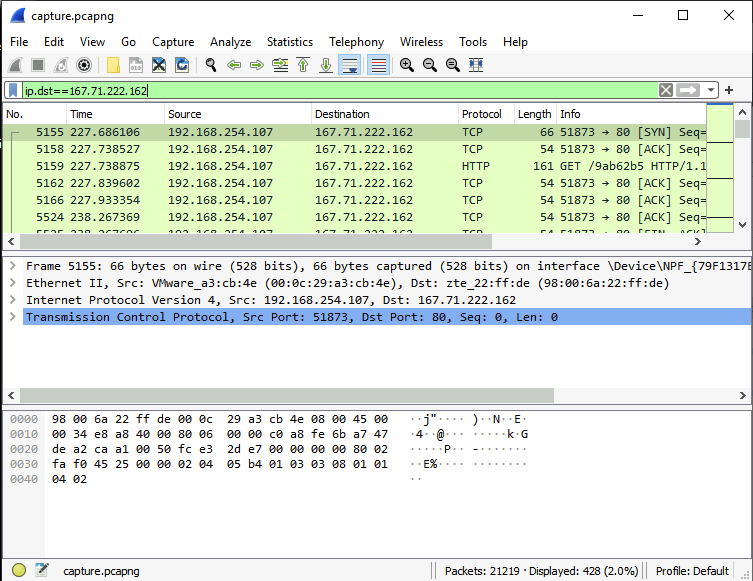Open the Wireless menu
The width and height of the screenshot is (753, 581).
click(421, 42)
